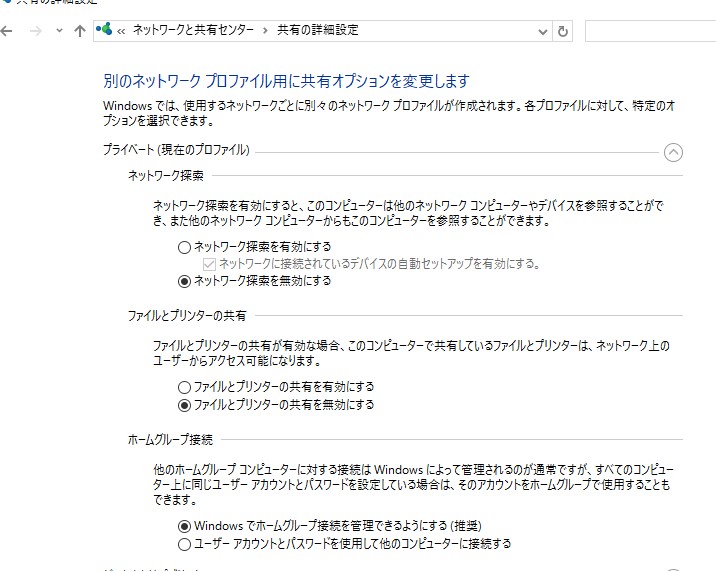Select Windows でホームグループ接続を管理 option
716x571 pixels.
[184, 526]
